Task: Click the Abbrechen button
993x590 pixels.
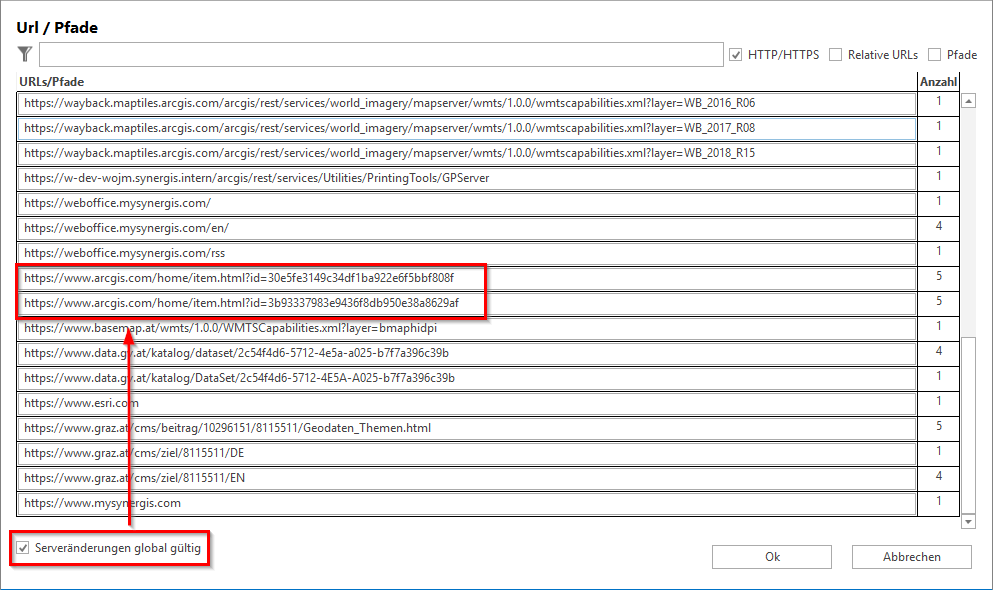Action: tap(911, 557)
